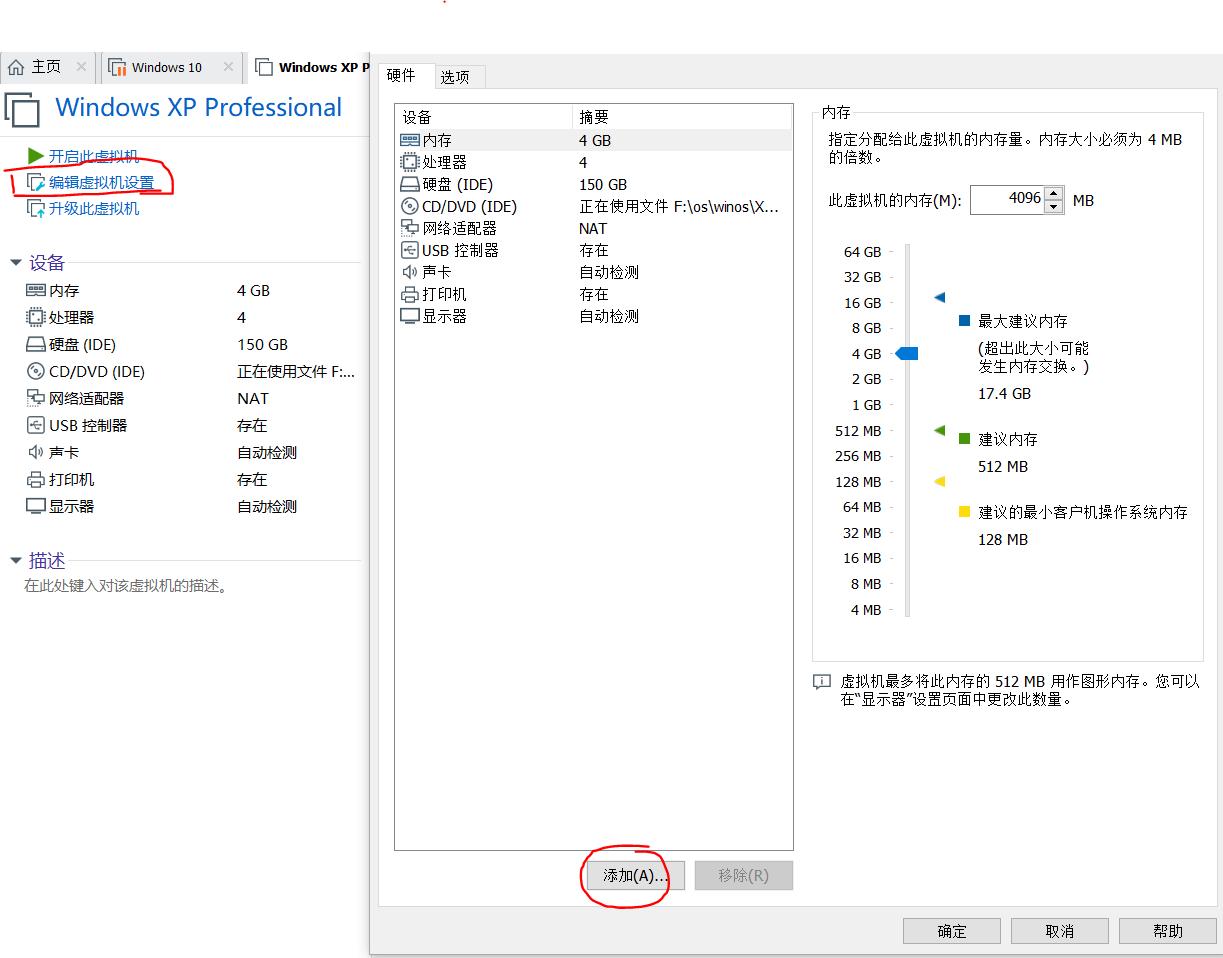1223x958 pixels.
Task: Click the circled 添加(A) button
Action: [x=632, y=875]
